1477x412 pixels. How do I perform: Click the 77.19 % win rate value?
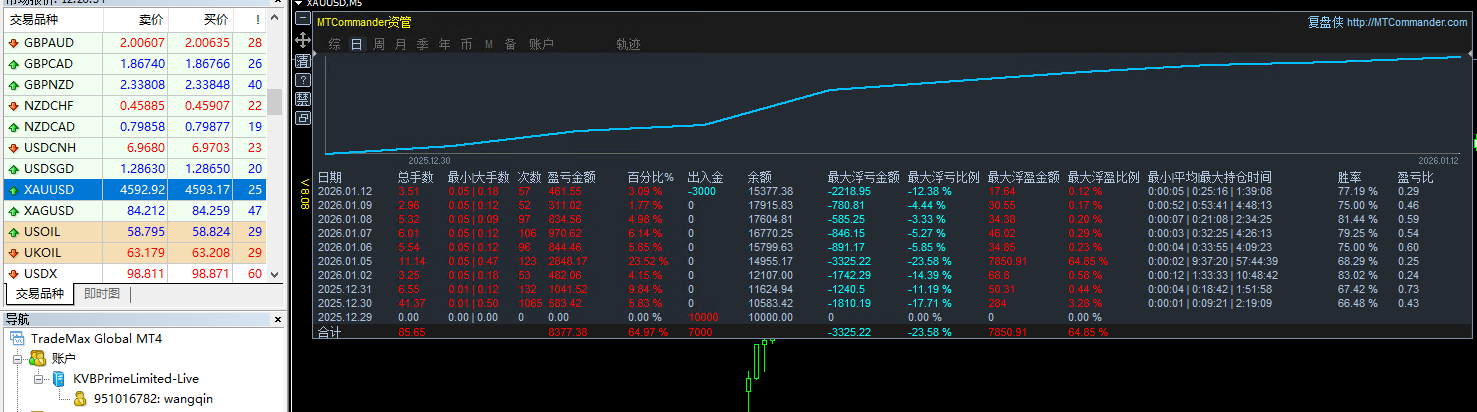pyautogui.click(x=1358, y=191)
